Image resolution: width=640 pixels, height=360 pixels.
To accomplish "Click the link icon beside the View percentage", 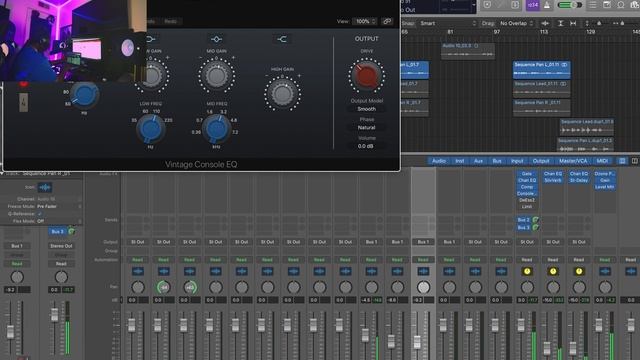I will [387, 21].
